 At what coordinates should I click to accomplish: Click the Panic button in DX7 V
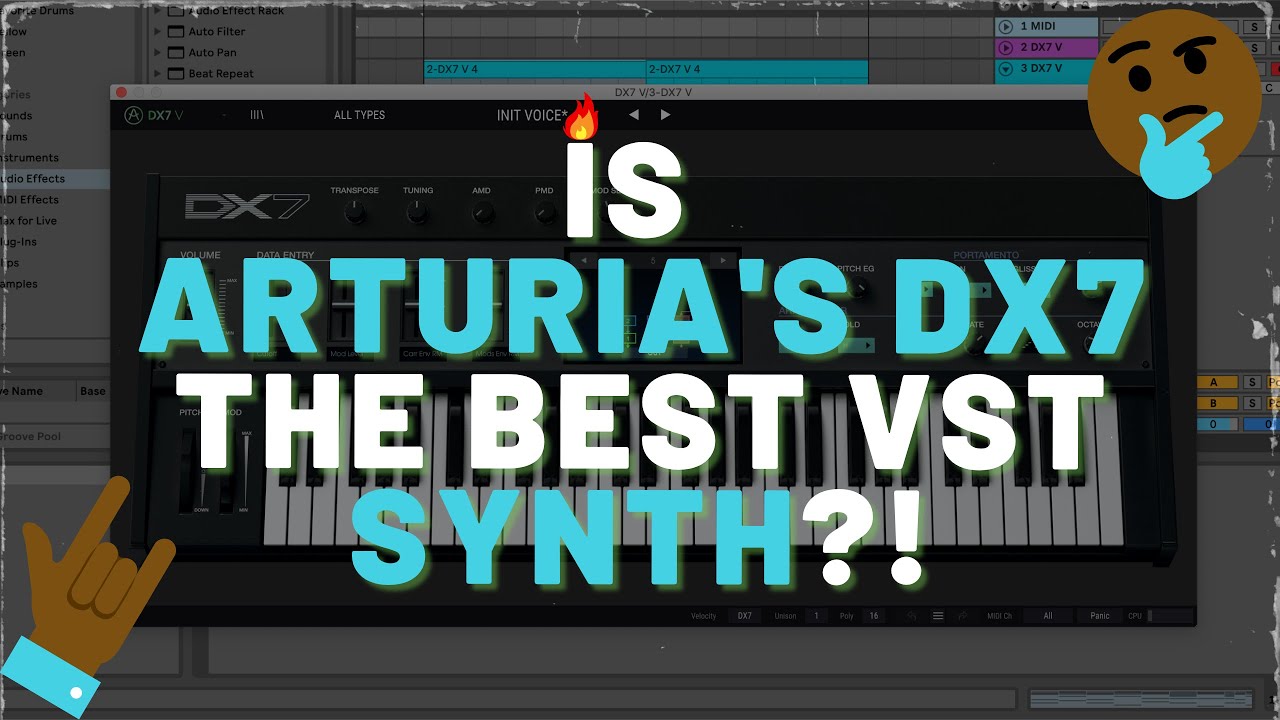coord(1100,616)
